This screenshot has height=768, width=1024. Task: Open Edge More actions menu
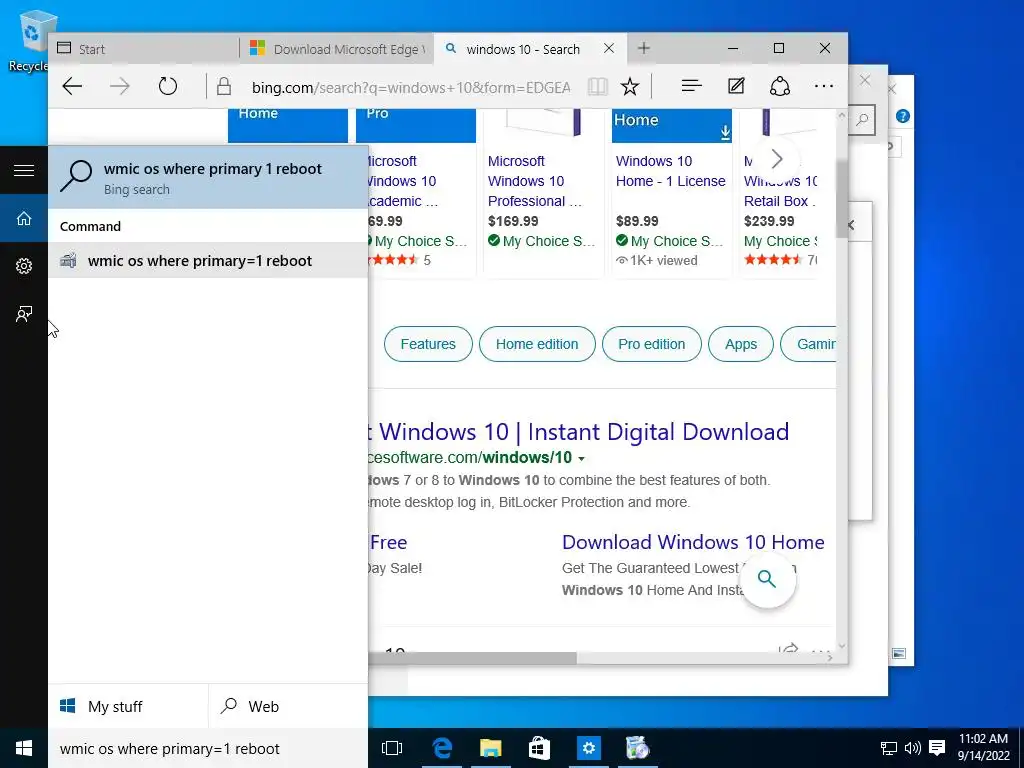(x=824, y=86)
